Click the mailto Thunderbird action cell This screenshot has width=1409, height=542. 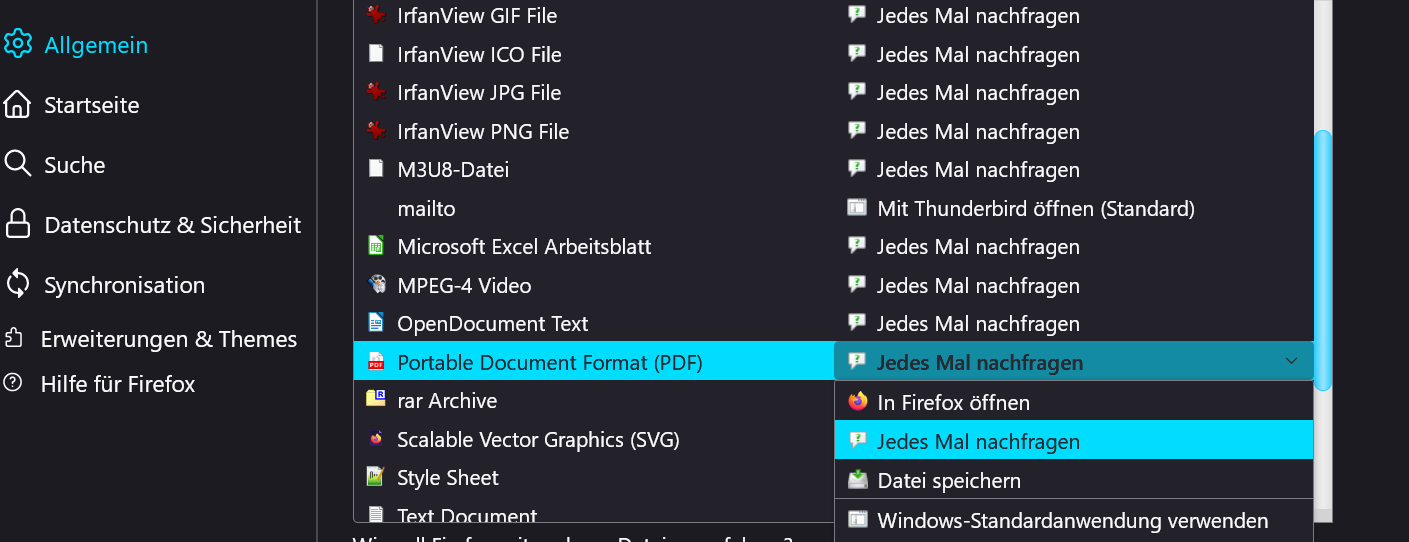pos(1035,209)
